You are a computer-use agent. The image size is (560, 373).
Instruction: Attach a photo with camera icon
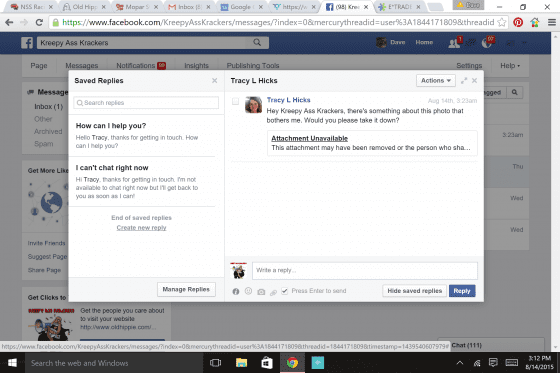pos(261,292)
